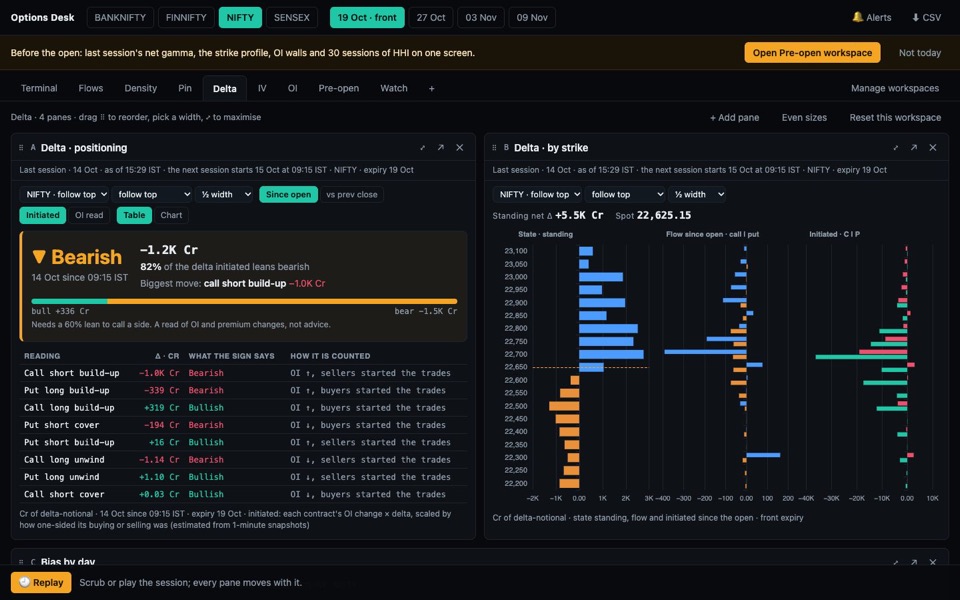Maximise the Delta by strike pane
Viewport: 960px width, 600px height.
coord(896,148)
